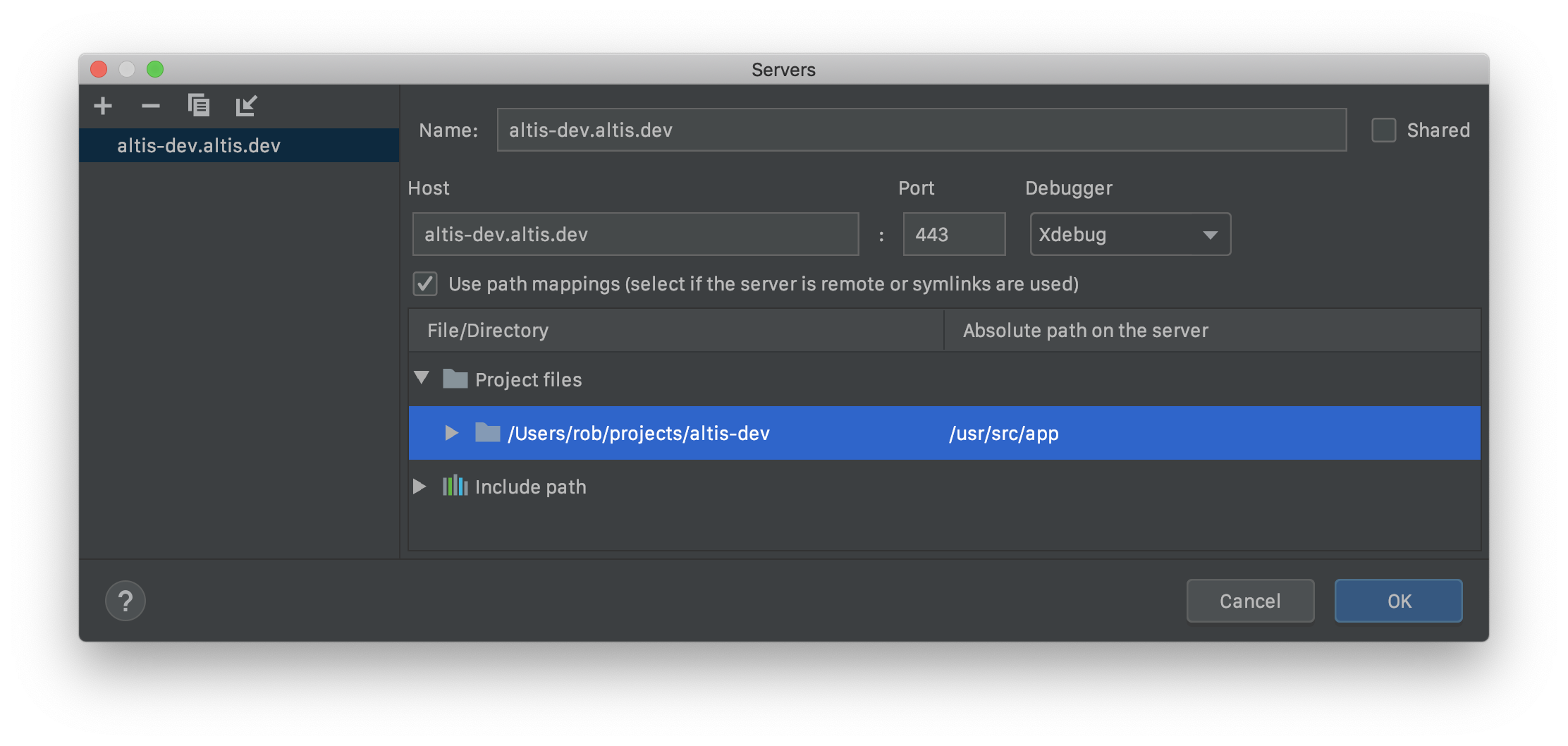Remove the selected server
1568x746 pixels.
click(149, 106)
